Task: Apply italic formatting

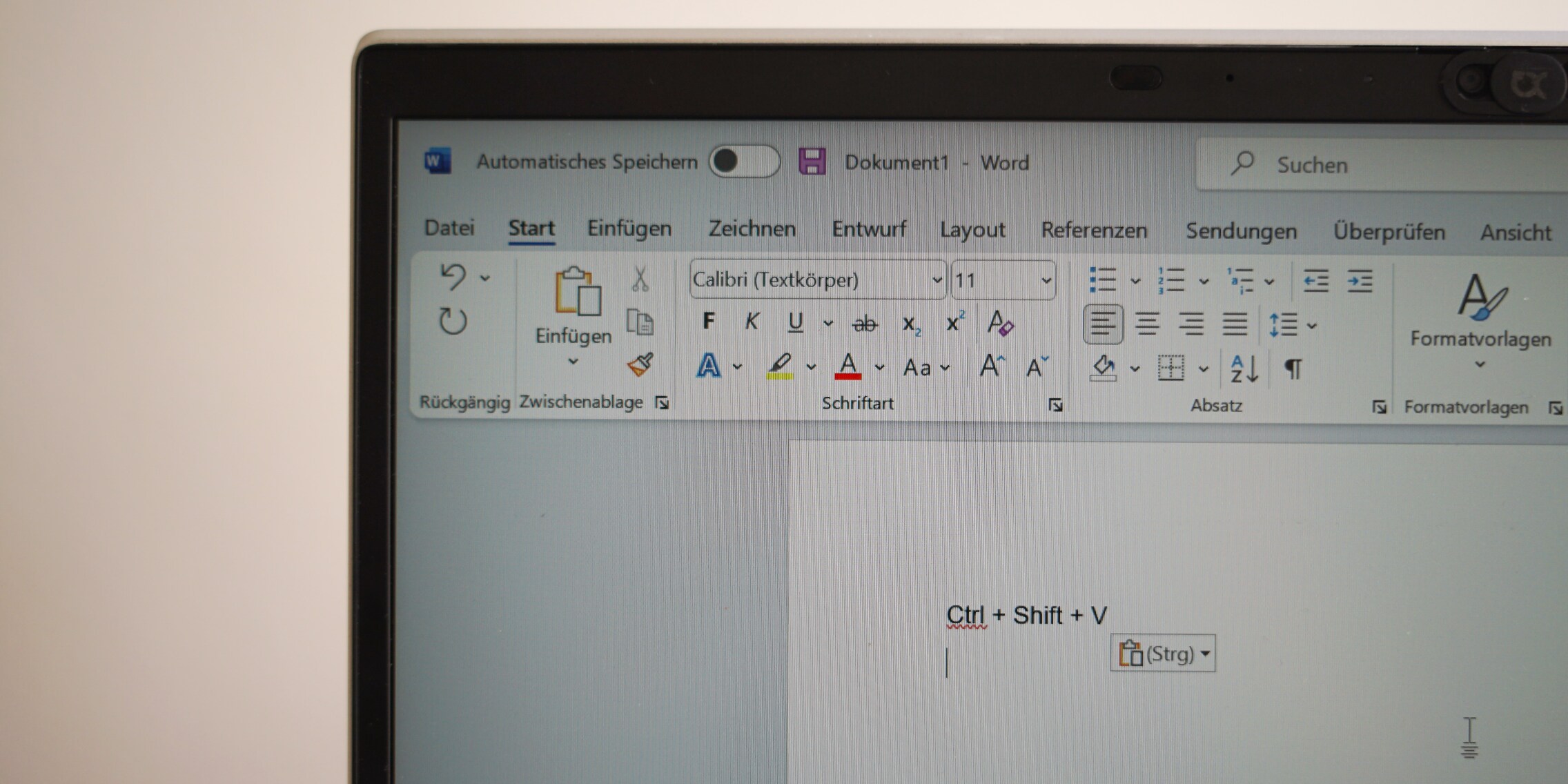Action: pyautogui.click(x=752, y=322)
